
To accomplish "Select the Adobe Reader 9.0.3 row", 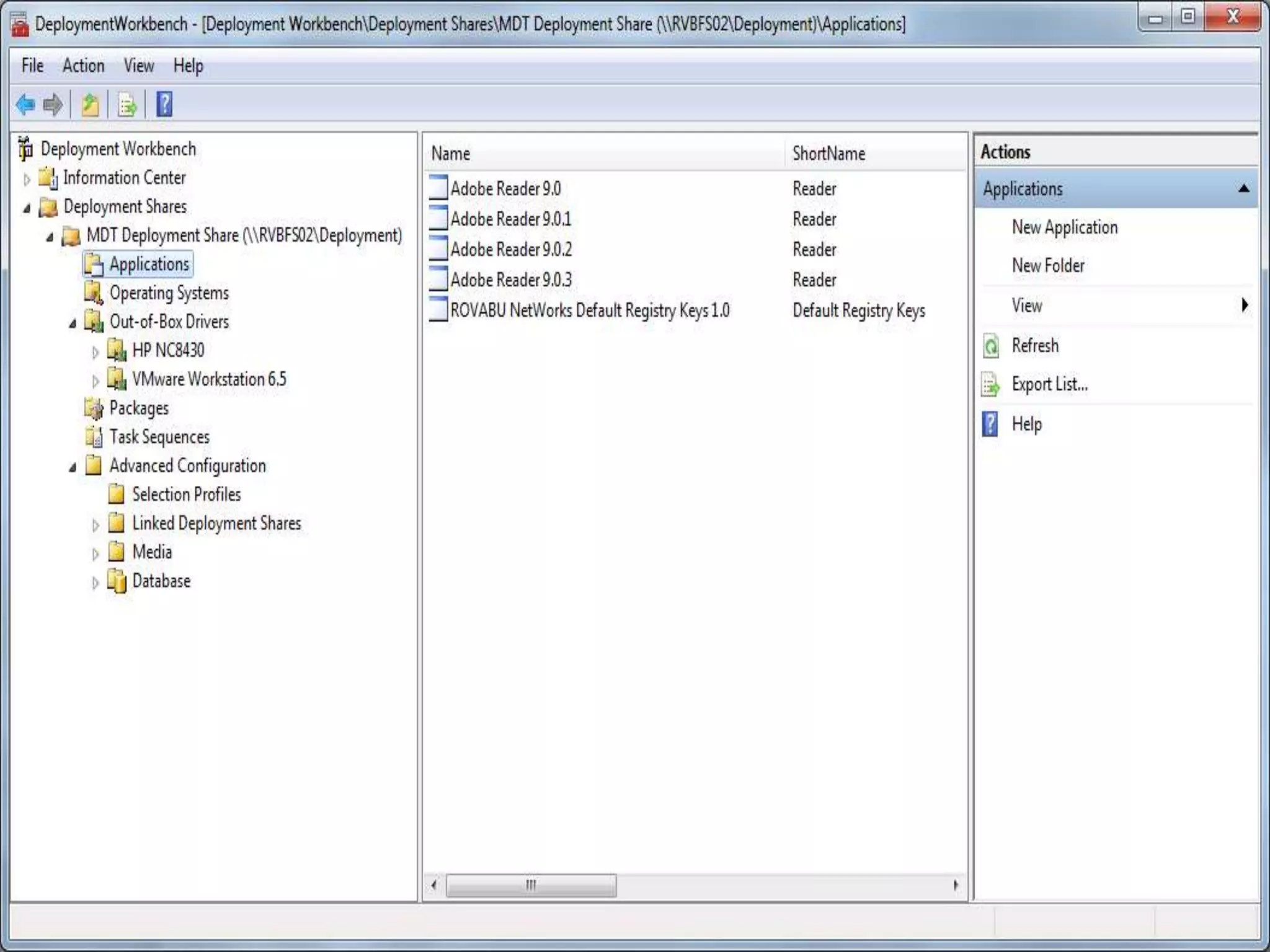I will pos(695,280).
